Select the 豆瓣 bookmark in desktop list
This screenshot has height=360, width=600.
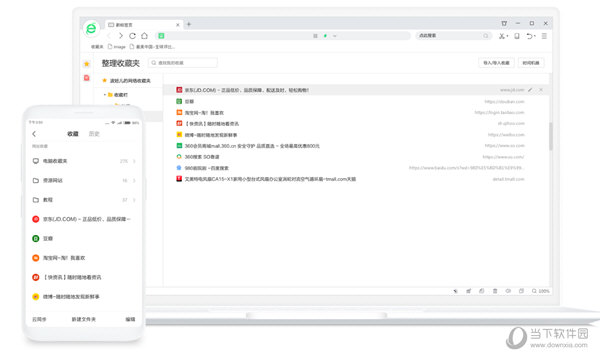357,101
